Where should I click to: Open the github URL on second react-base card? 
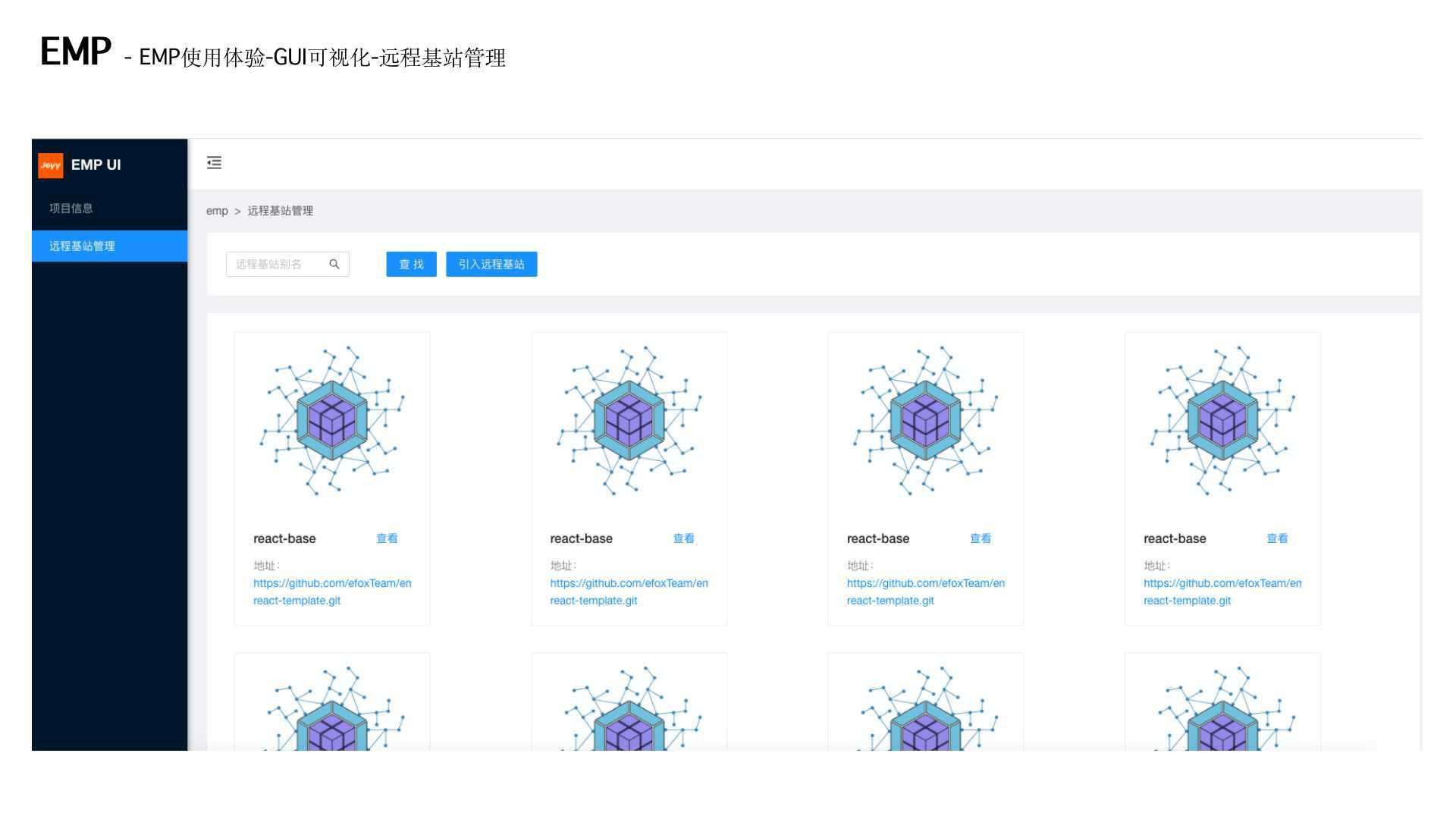click(629, 591)
